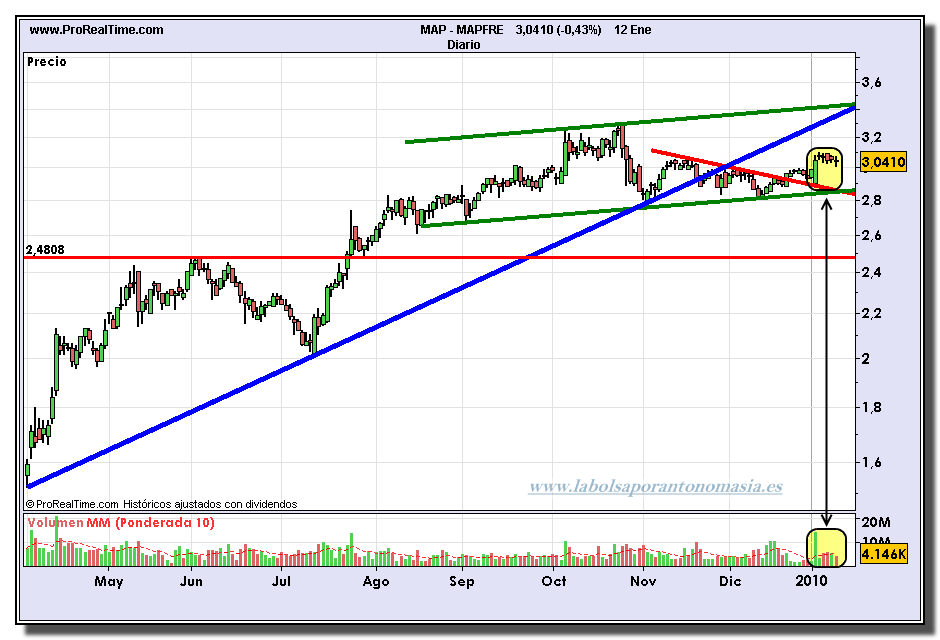940x640 pixels.
Task: Click the www.ProRealTime.com header text
Action: click(96, 30)
